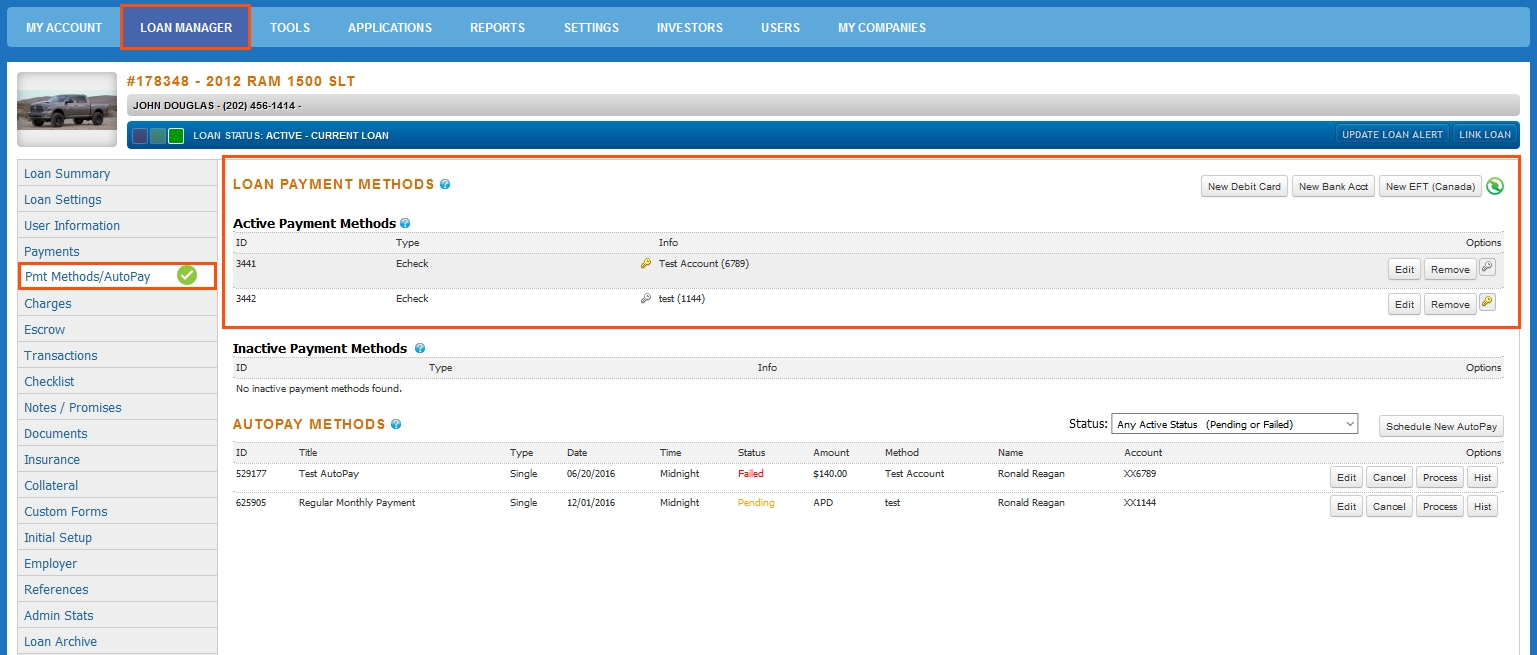Open Employer in the sidebar
Viewport: 1537px width, 655px height.
(118, 563)
